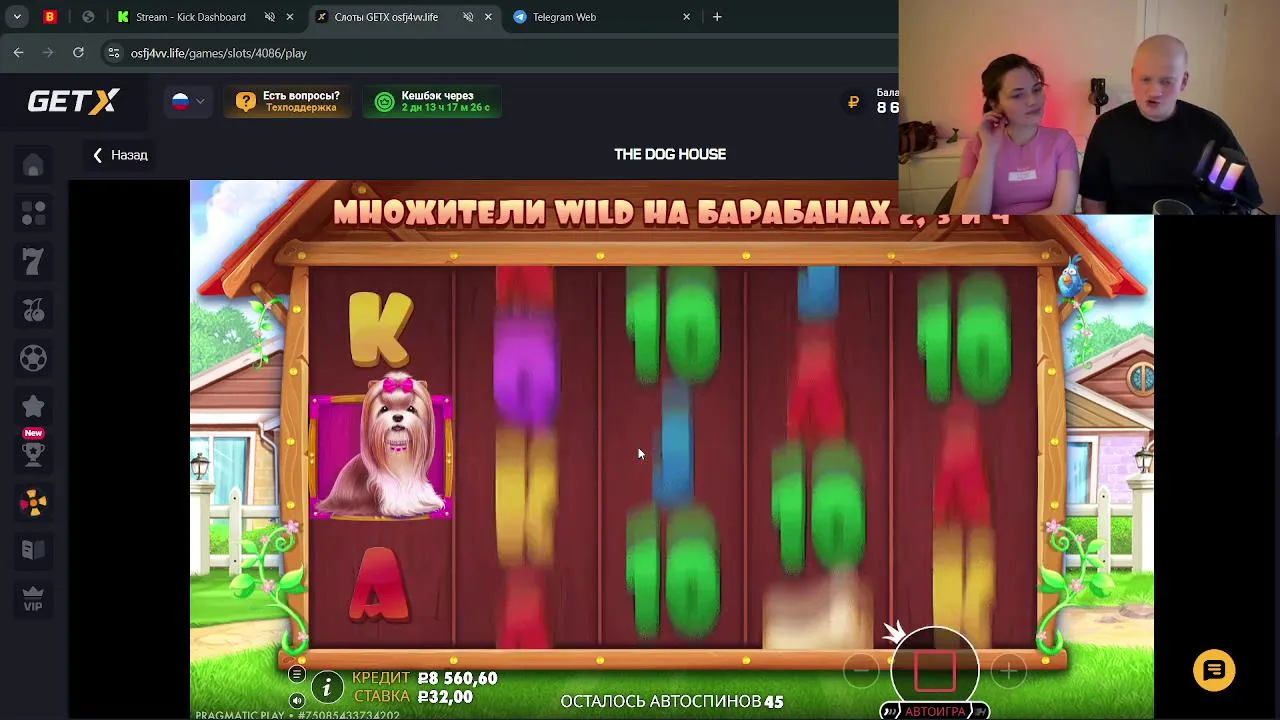This screenshot has width=1280, height=720.
Task: Click the АВТОИГРА autoplay button
Action: point(935,711)
